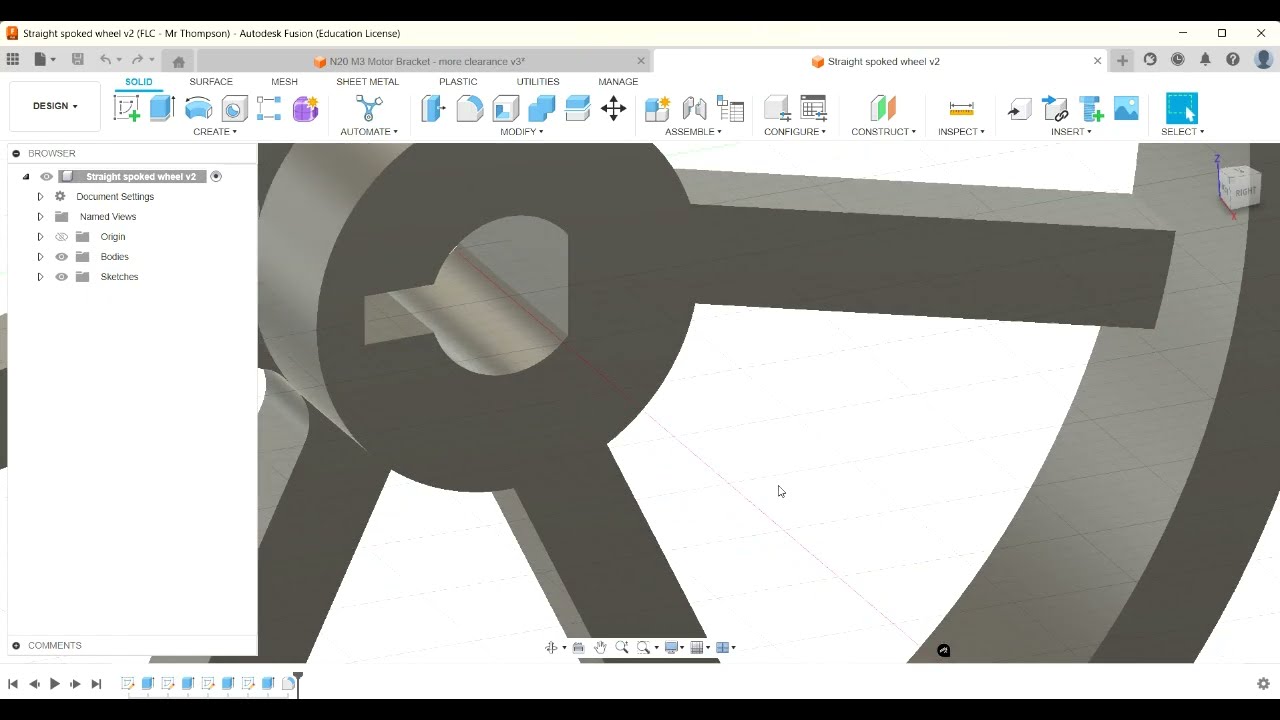Switch to the MANAGE tab
Viewport: 1280px width, 720px height.
tap(618, 82)
